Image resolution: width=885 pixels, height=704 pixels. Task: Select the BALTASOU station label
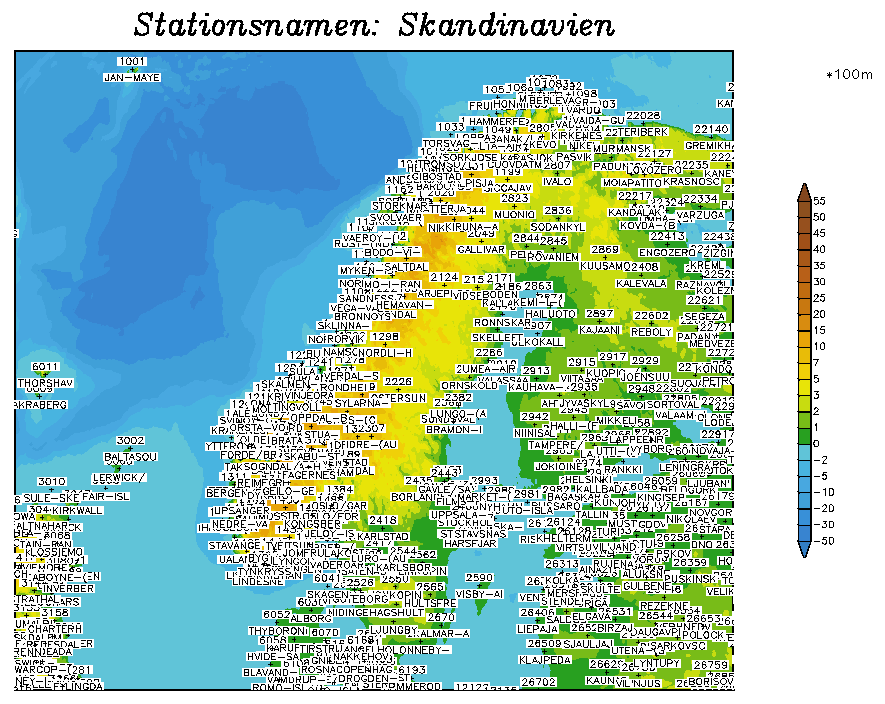click(x=131, y=457)
